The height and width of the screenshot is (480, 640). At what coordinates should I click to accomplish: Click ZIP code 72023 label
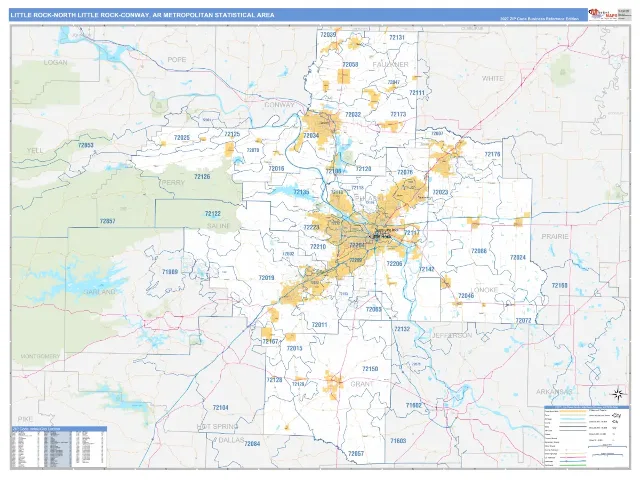click(440, 192)
